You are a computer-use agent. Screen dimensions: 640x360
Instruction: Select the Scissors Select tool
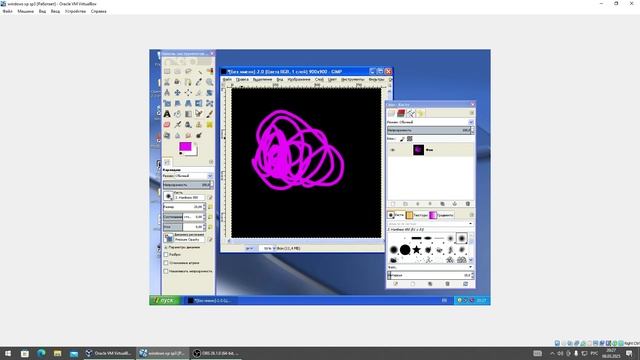pyautogui.click(x=167, y=82)
